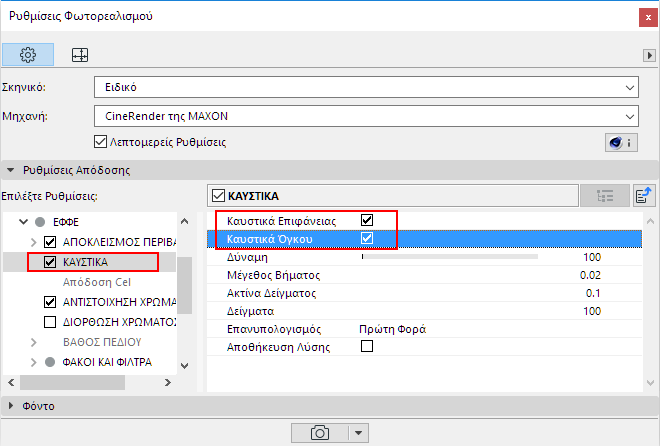Expand the ΒΑΘΟΣ ΠΕΔΙΟΥ tree item
This screenshot has width=660, height=446.
(x=34, y=342)
